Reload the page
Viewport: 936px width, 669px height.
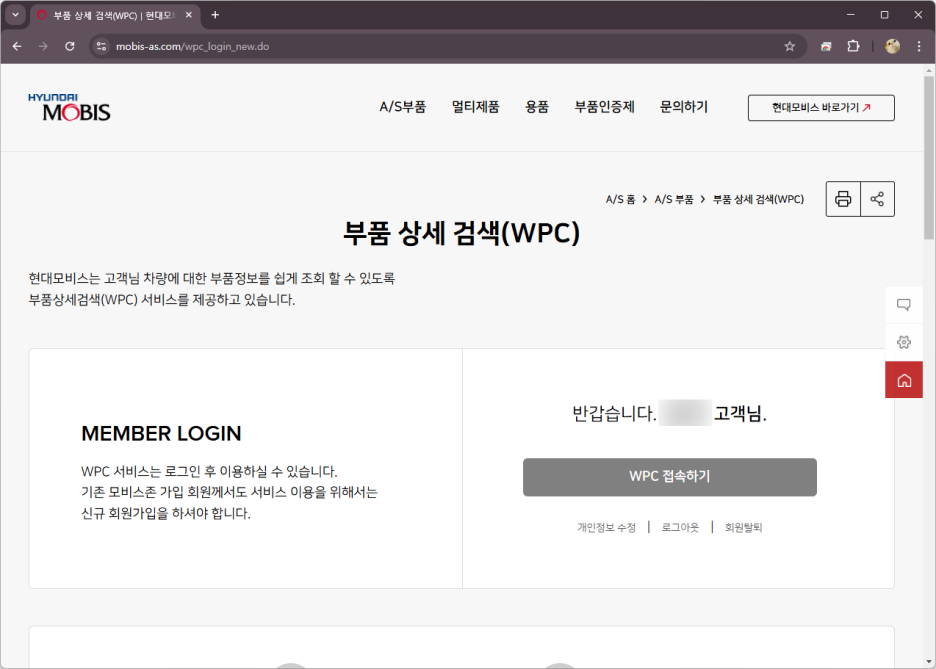pyautogui.click(x=70, y=47)
